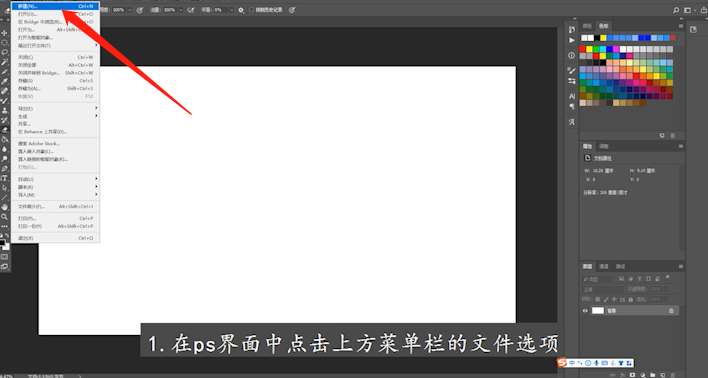
Task: Open the Actions panel play icon
Action: (x=572, y=40)
